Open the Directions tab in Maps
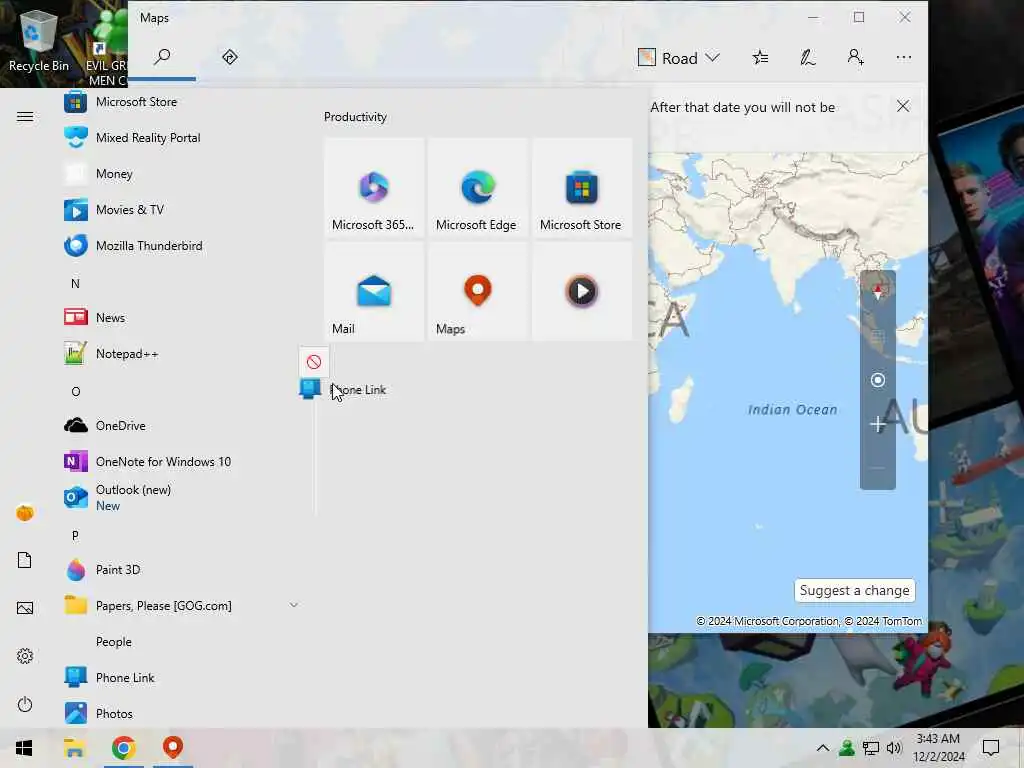Screen dimensions: 1024x768 [230, 57]
